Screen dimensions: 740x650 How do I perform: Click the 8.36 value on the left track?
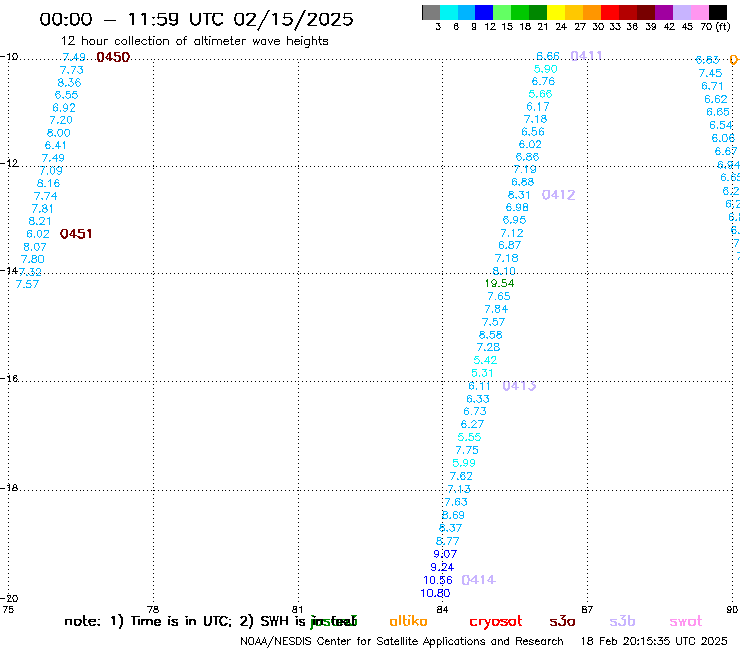69,83
